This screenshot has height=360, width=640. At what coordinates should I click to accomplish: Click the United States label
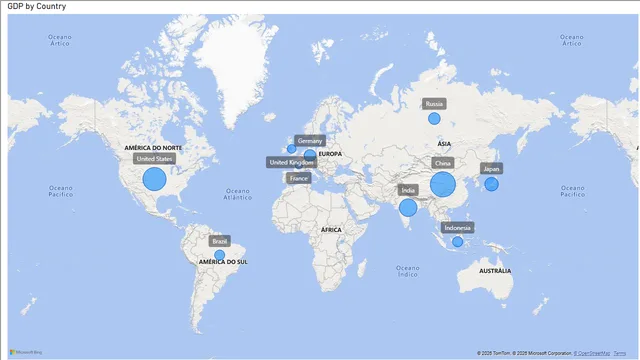tap(154, 159)
